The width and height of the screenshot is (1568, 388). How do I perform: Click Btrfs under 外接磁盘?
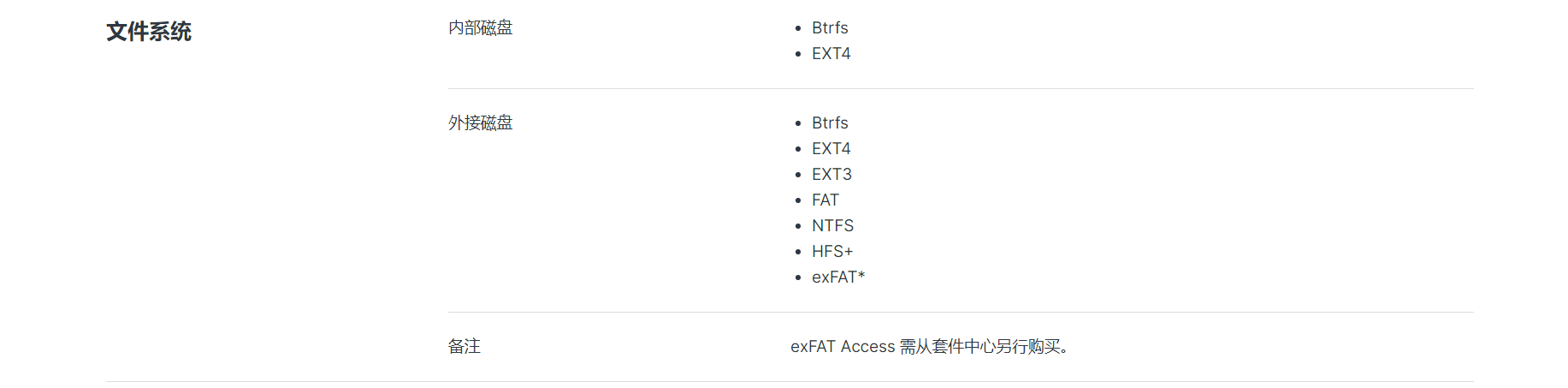830,123
